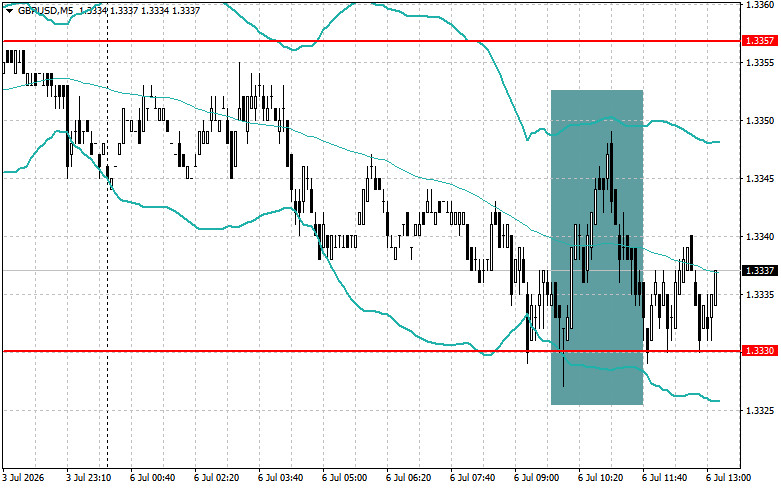Click the 1.3360 price scale label
Screen dimensions: 781x489
(x=760, y=5)
